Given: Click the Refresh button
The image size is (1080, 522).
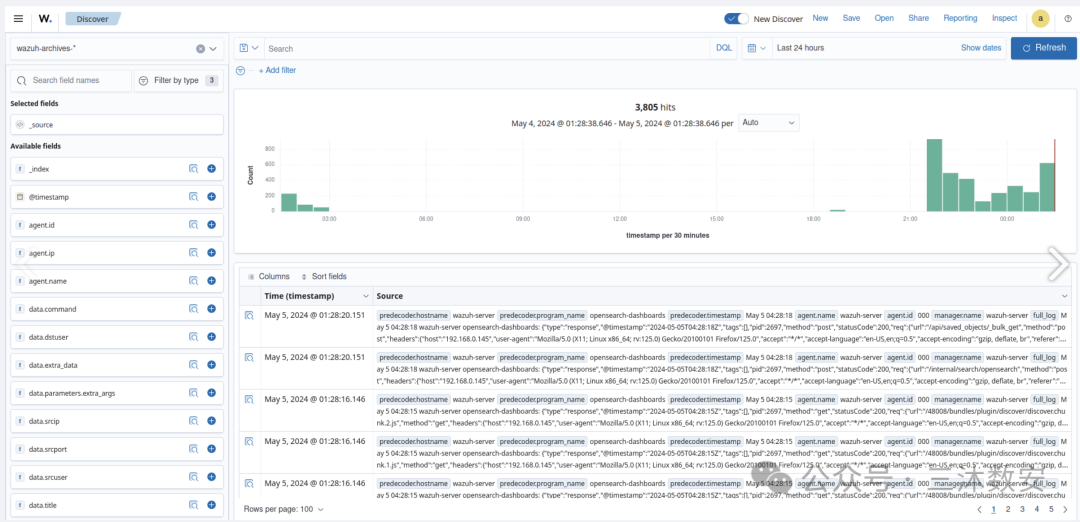Looking at the screenshot, I should [1043, 48].
